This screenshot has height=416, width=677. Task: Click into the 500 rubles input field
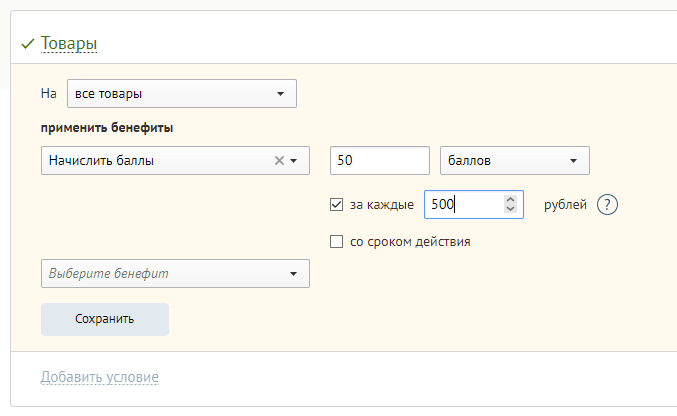(x=464, y=204)
